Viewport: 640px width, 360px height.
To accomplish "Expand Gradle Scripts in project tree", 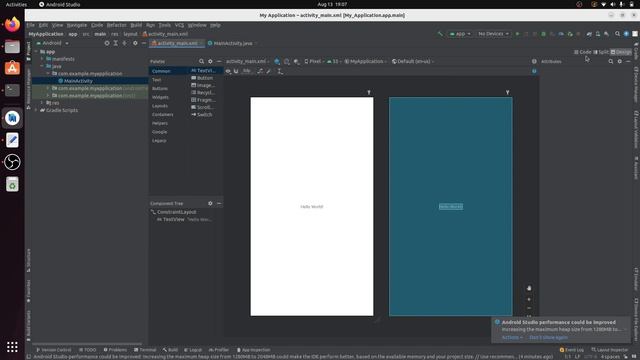I will point(36,110).
